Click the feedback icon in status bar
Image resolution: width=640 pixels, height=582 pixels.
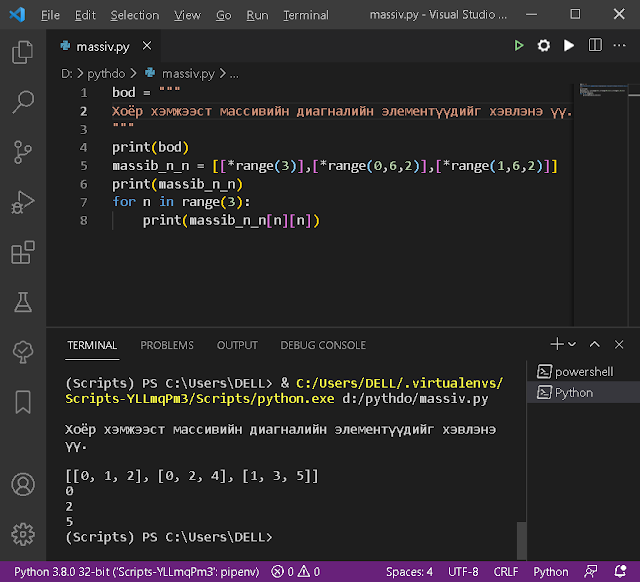(591, 572)
